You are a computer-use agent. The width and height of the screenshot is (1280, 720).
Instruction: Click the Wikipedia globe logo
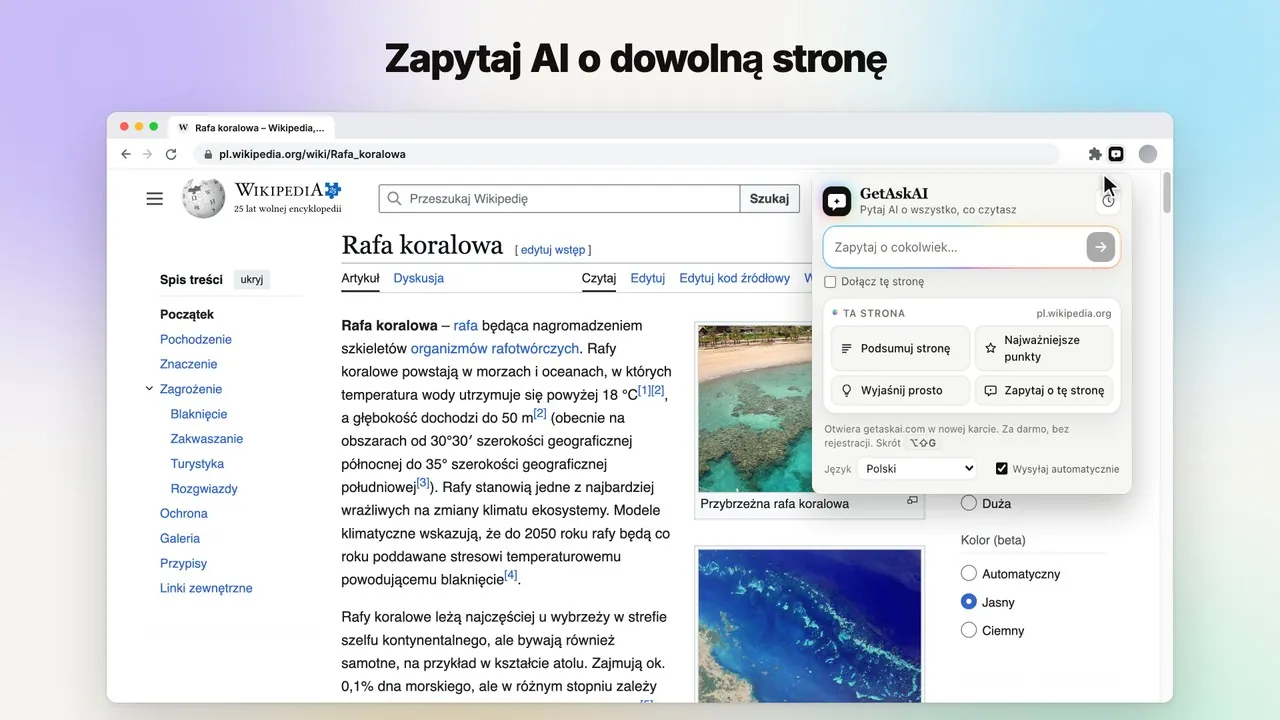pyautogui.click(x=204, y=198)
